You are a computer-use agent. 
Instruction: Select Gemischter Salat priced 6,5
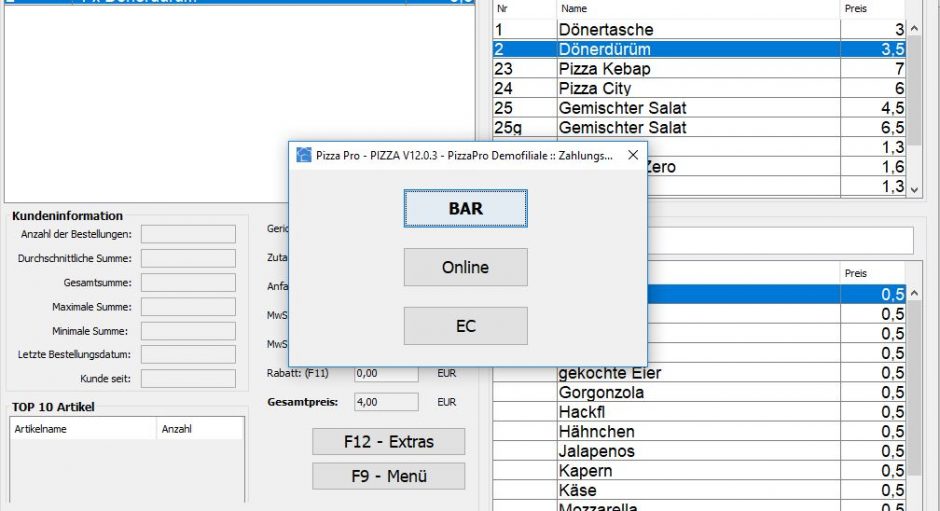pyautogui.click(x=699, y=127)
